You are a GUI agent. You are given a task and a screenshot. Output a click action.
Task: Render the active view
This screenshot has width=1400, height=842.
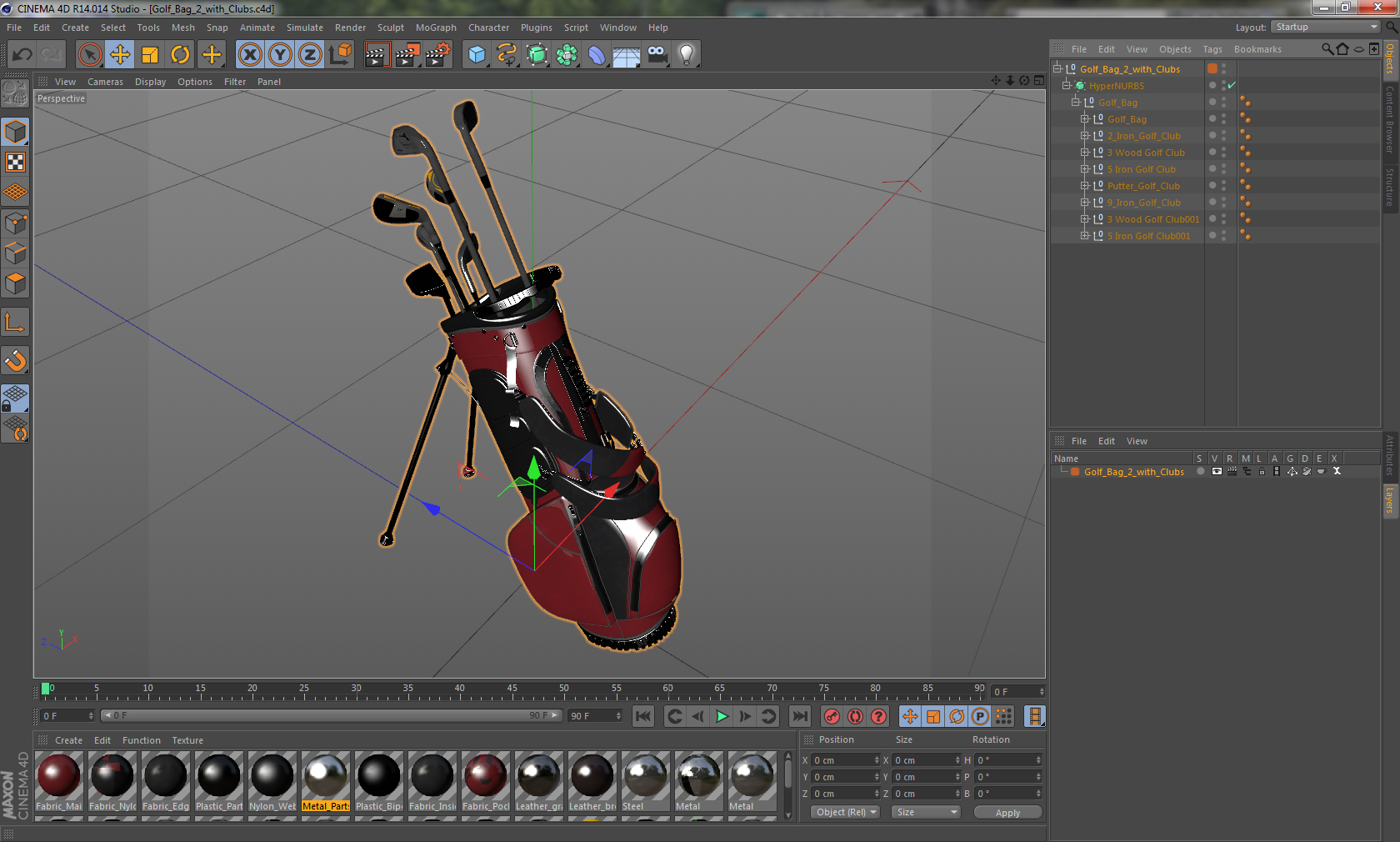[x=377, y=55]
